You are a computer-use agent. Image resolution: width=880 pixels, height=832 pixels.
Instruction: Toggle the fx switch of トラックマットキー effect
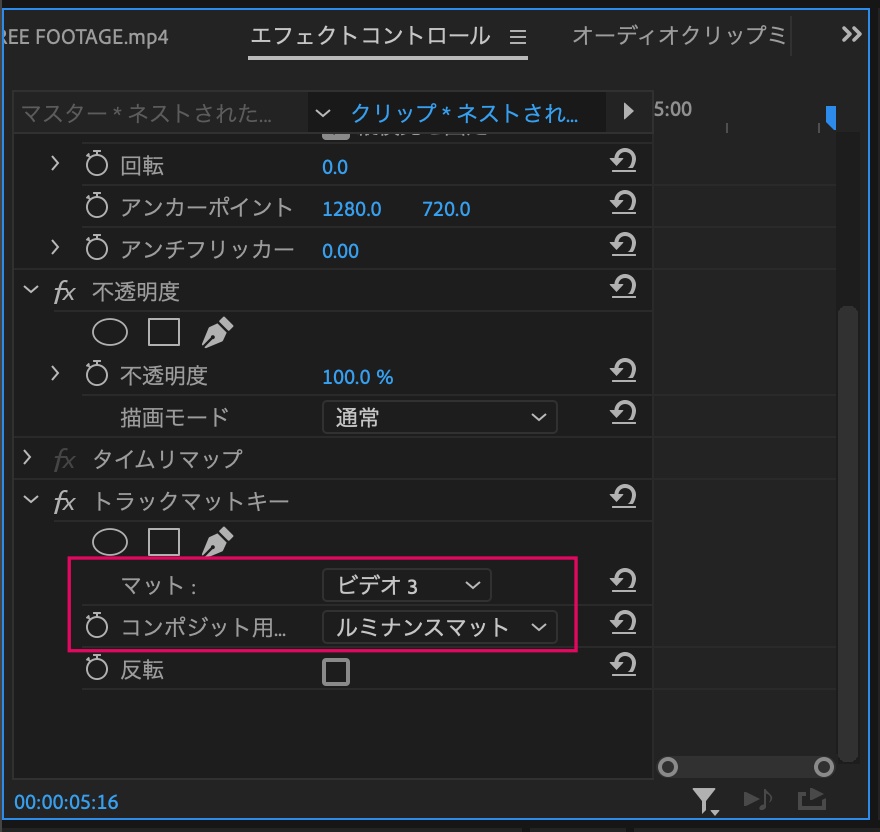tap(65, 501)
